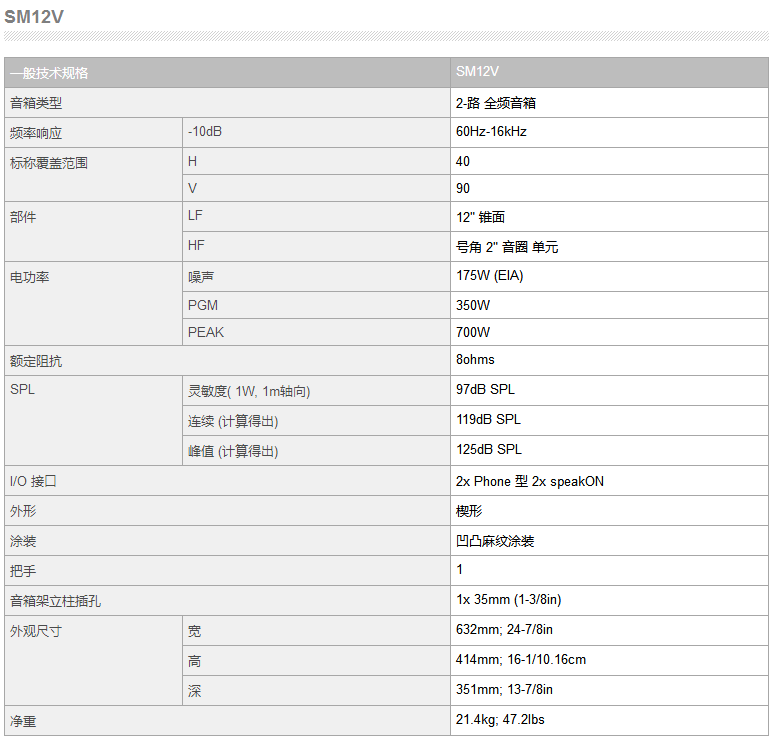Select the 97dB SPL sensitivity value
Viewport: 773px width, 739px height.
click(485, 389)
